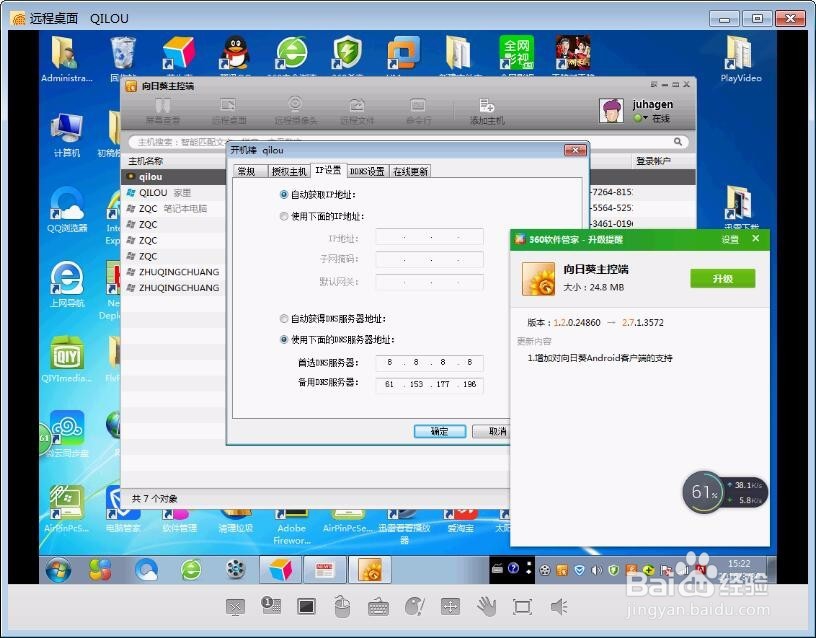Viewport: 816px width, 638px height.
Task: Open the on-screen keyboard icon in remote toolbar
Action: click(378, 607)
